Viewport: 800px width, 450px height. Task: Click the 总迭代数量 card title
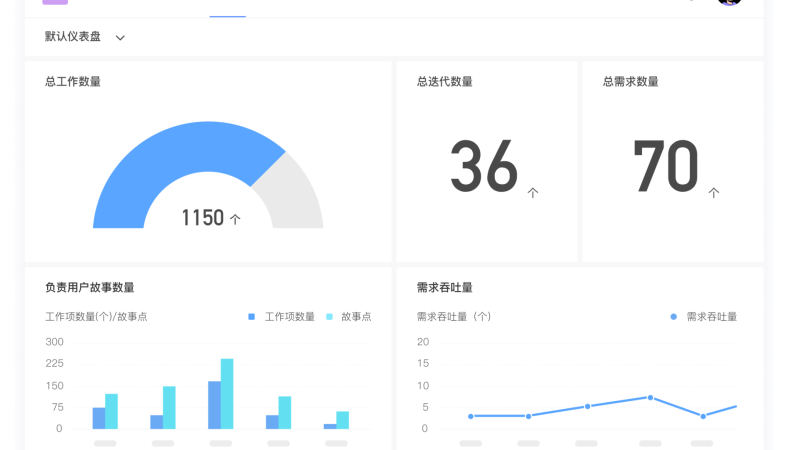click(x=445, y=82)
